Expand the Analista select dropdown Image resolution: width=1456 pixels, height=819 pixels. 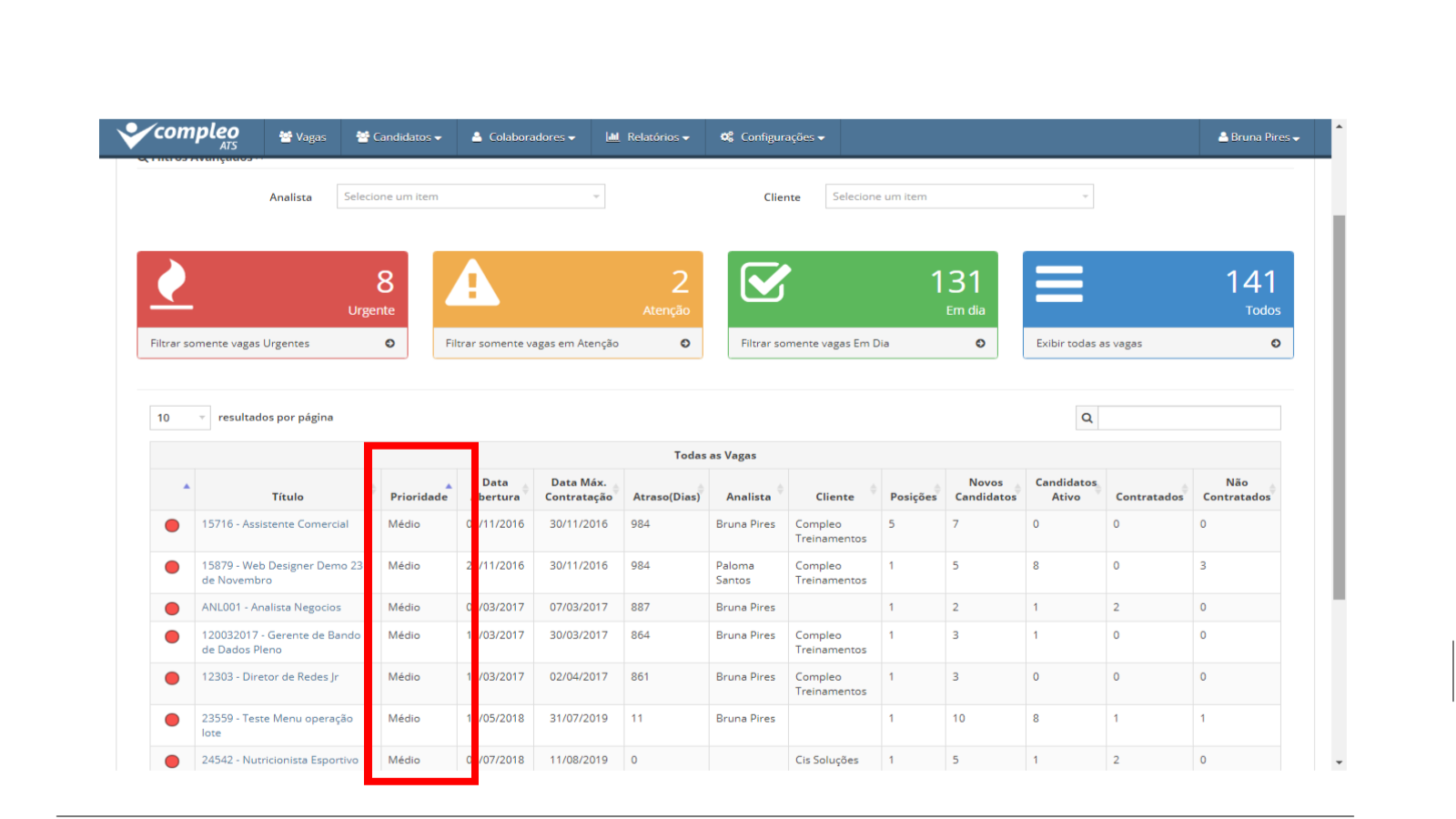click(x=470, y=197)
